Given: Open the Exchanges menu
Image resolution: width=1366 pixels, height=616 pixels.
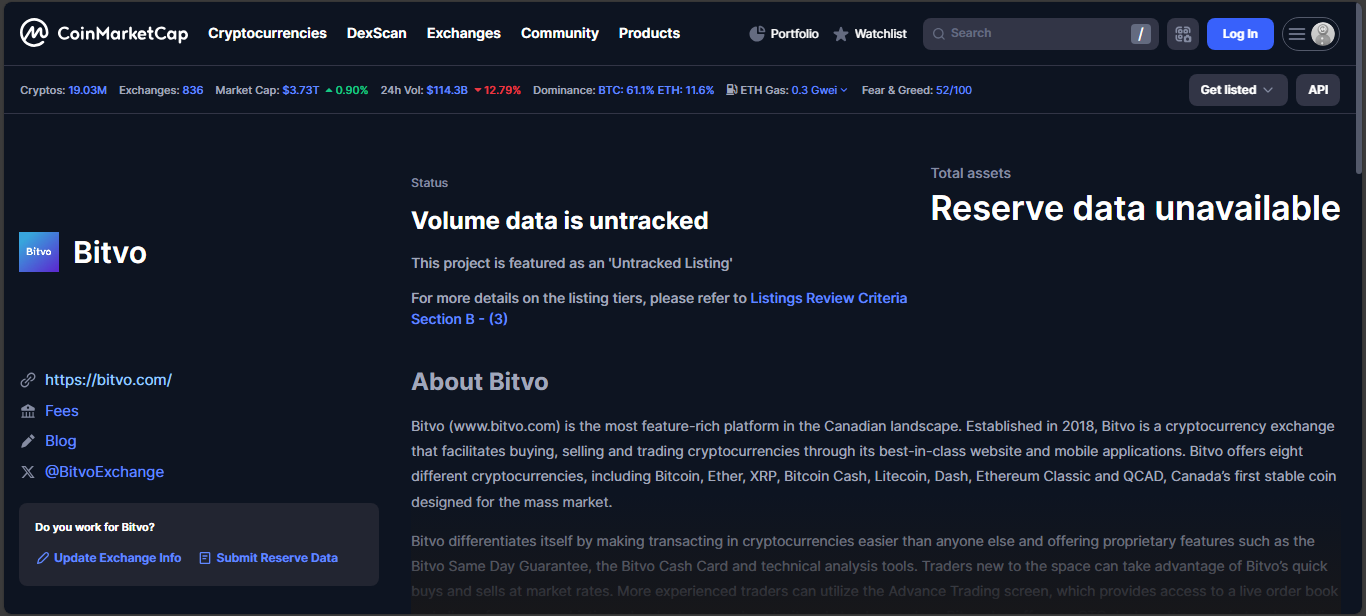Looking at the screenshot, I should (x=464, y=33).
